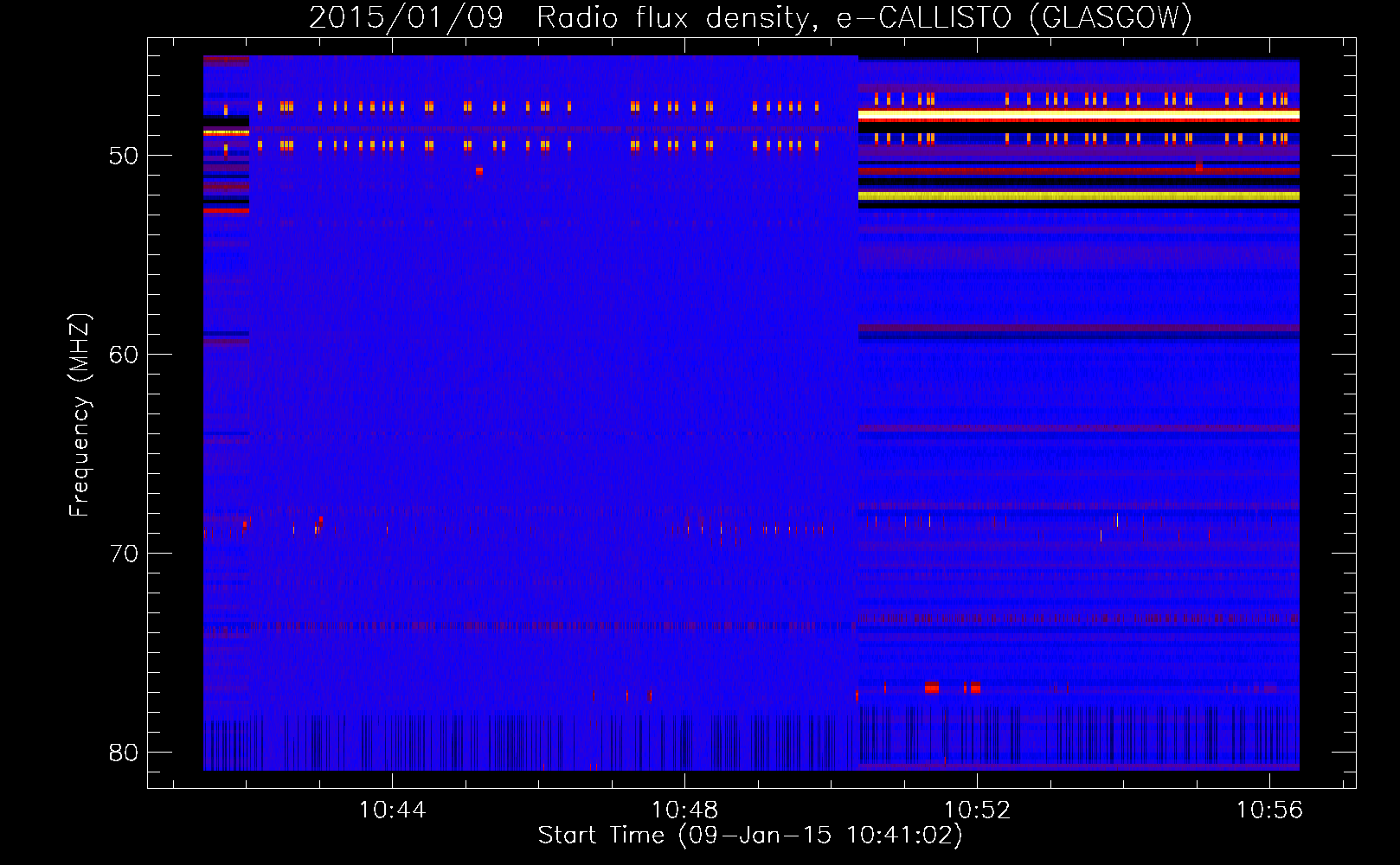Screen dimensions: 1400x865
Task: Click the 60 frequency tick label
Action: tap(124, 355)
